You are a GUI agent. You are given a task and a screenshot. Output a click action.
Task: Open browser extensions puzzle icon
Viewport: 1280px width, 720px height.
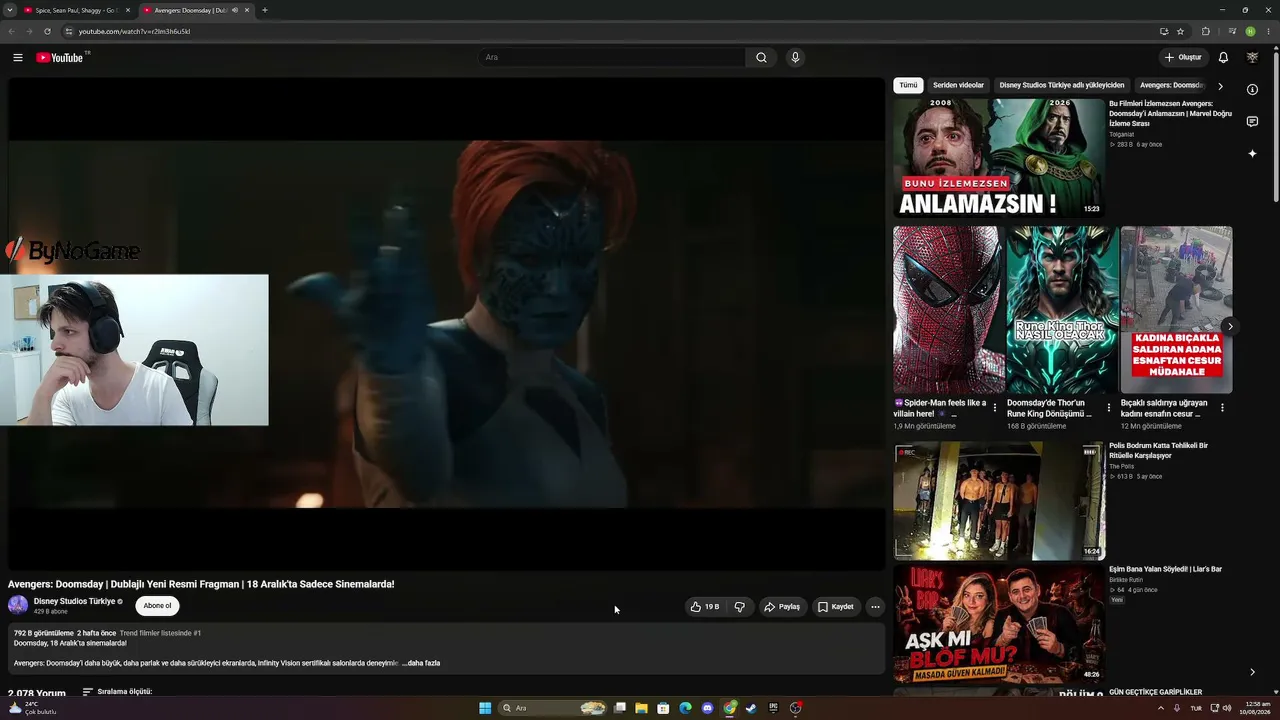click(1205, 31)
